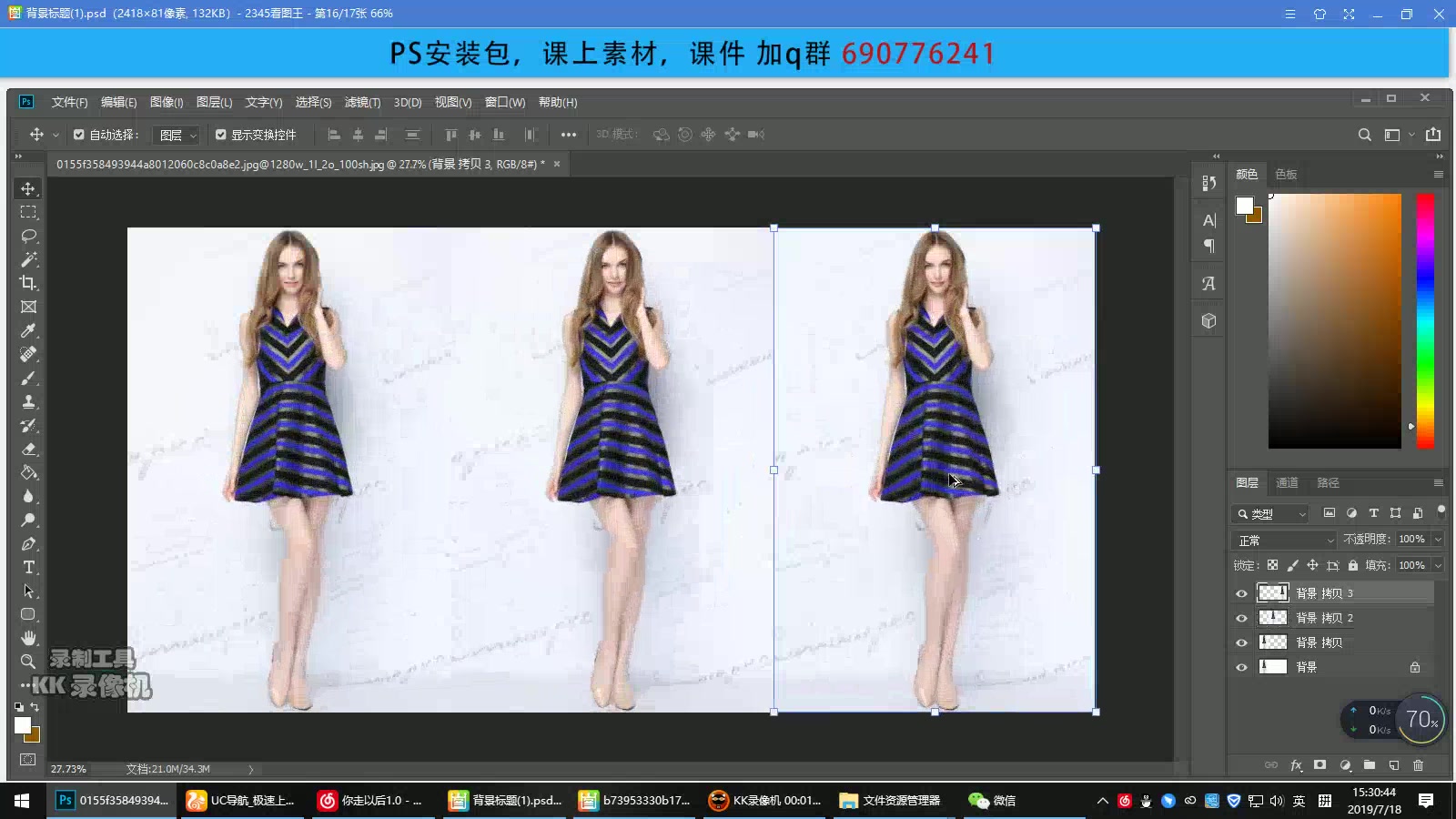
Task: Click the Lock position icon
Action: coord(1313,564)
